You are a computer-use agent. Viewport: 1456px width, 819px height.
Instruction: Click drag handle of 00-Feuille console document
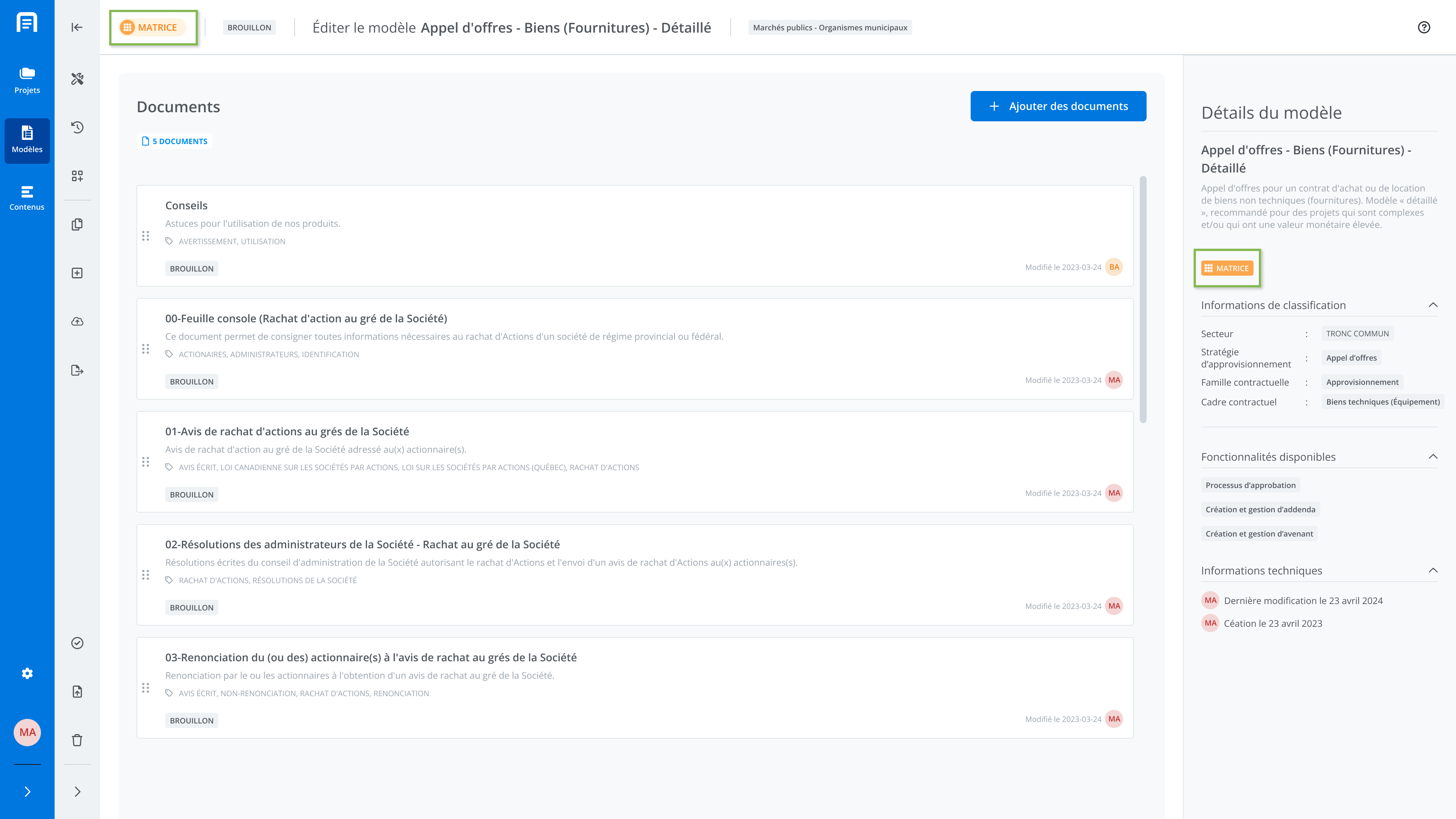coord(145,349)
